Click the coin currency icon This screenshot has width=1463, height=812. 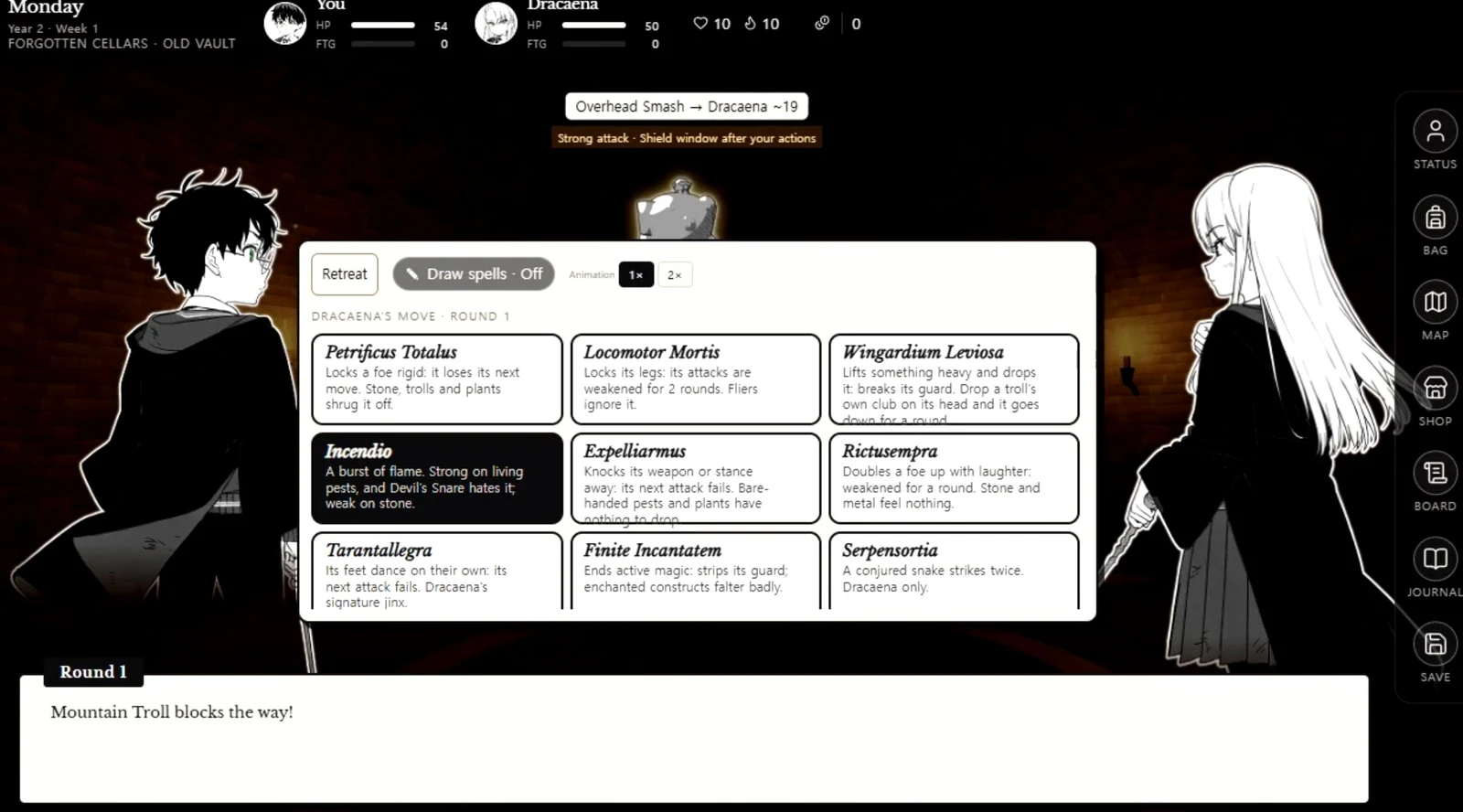822,23
